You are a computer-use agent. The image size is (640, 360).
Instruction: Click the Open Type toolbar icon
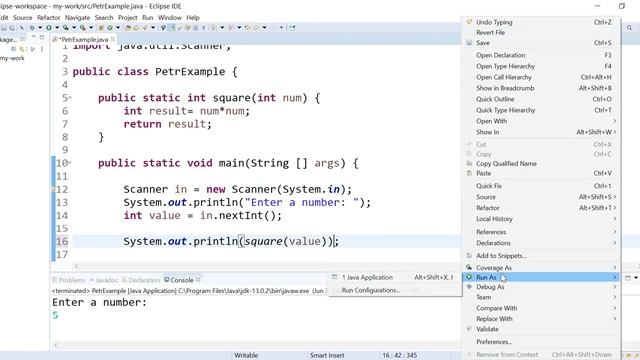(x=128, y=28)
